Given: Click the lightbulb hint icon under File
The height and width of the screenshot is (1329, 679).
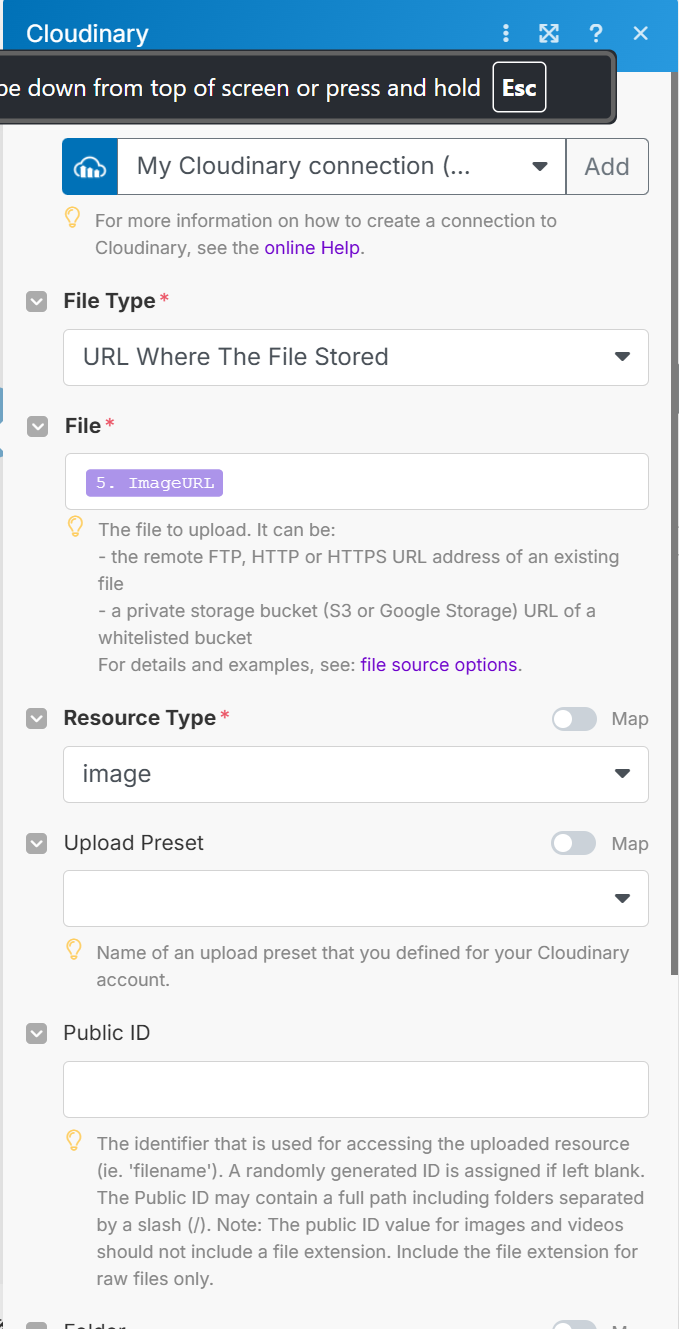Looking at the screenshot, I should tap(75, 527).
